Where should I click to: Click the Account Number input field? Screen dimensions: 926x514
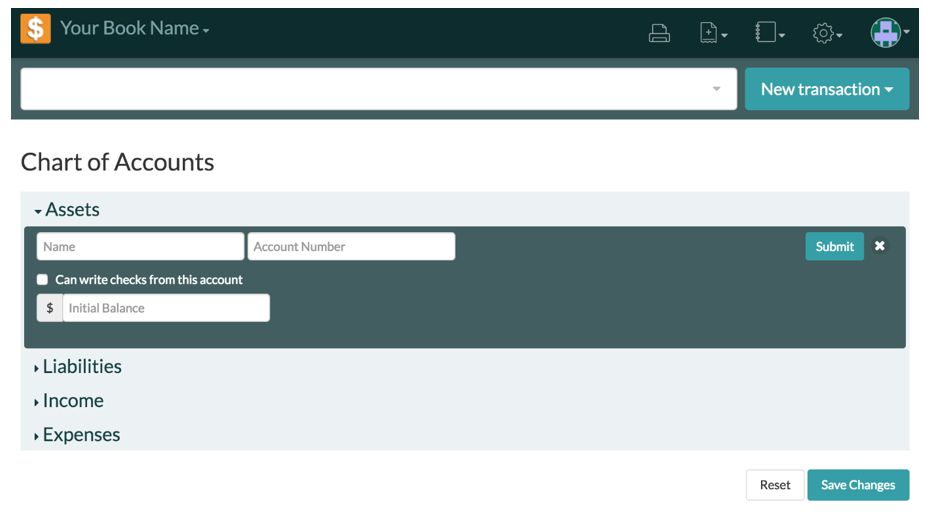coord(351,246)
